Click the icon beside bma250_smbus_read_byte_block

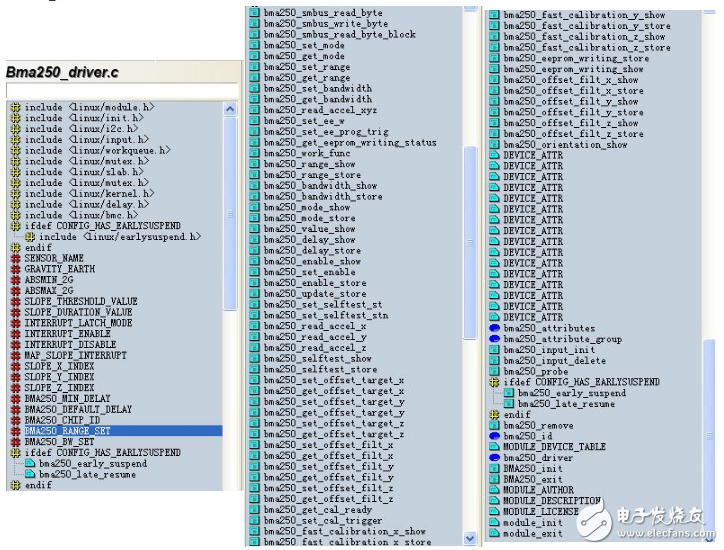click(254, 34)
